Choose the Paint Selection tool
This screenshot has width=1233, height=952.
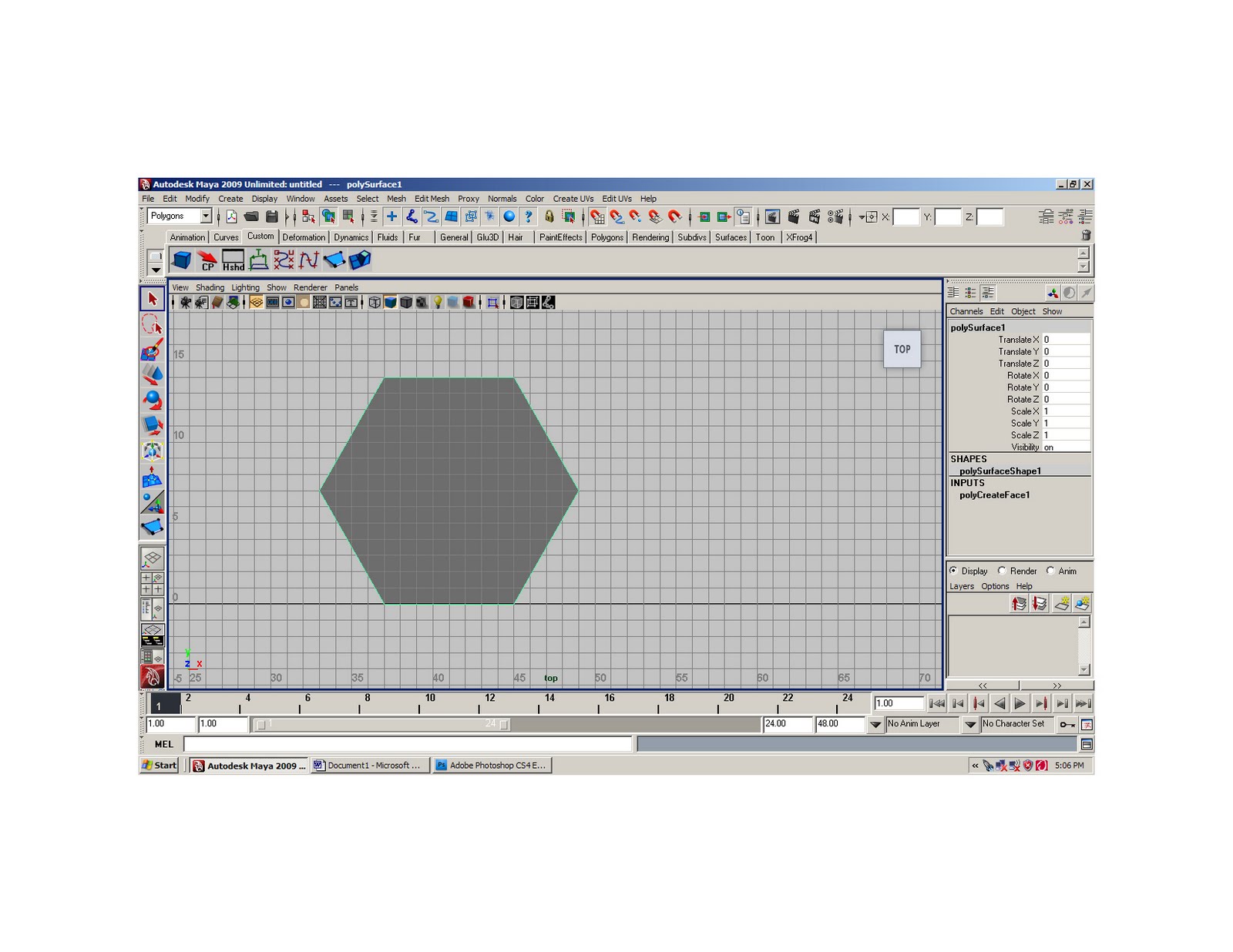tap(152, 350)
